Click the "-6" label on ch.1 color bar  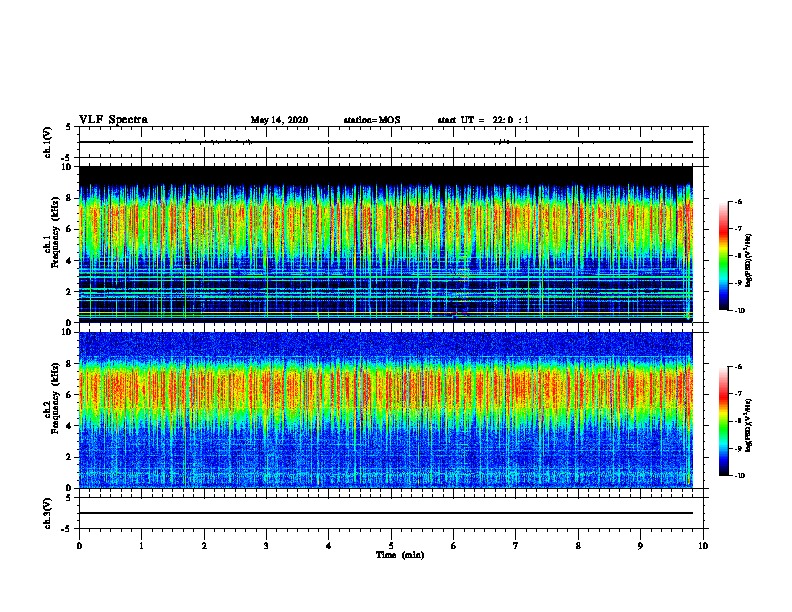pyautogui.click(x=738, y=202)
